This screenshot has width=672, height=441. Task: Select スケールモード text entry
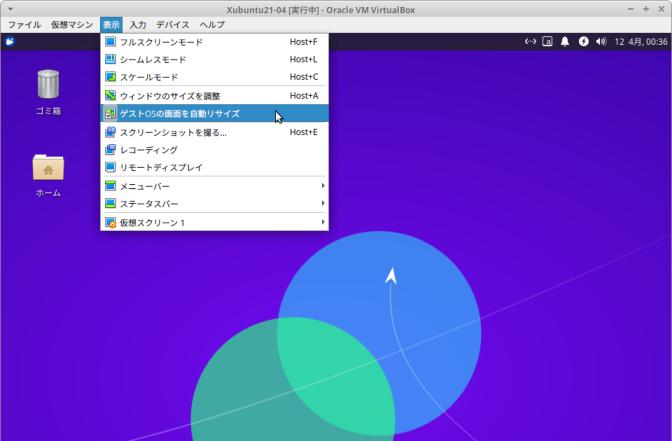[149, 78]
